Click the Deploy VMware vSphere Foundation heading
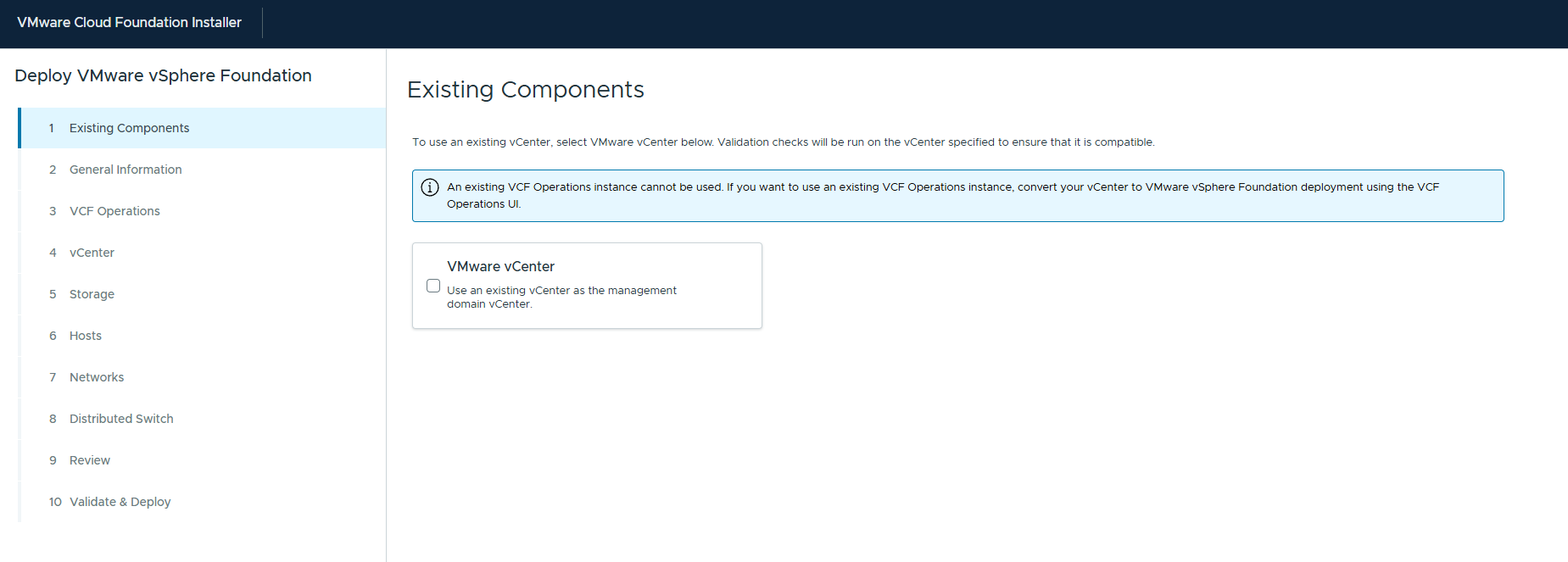Viewport: 1568px width, 562px height. click(x=163, y=75)
